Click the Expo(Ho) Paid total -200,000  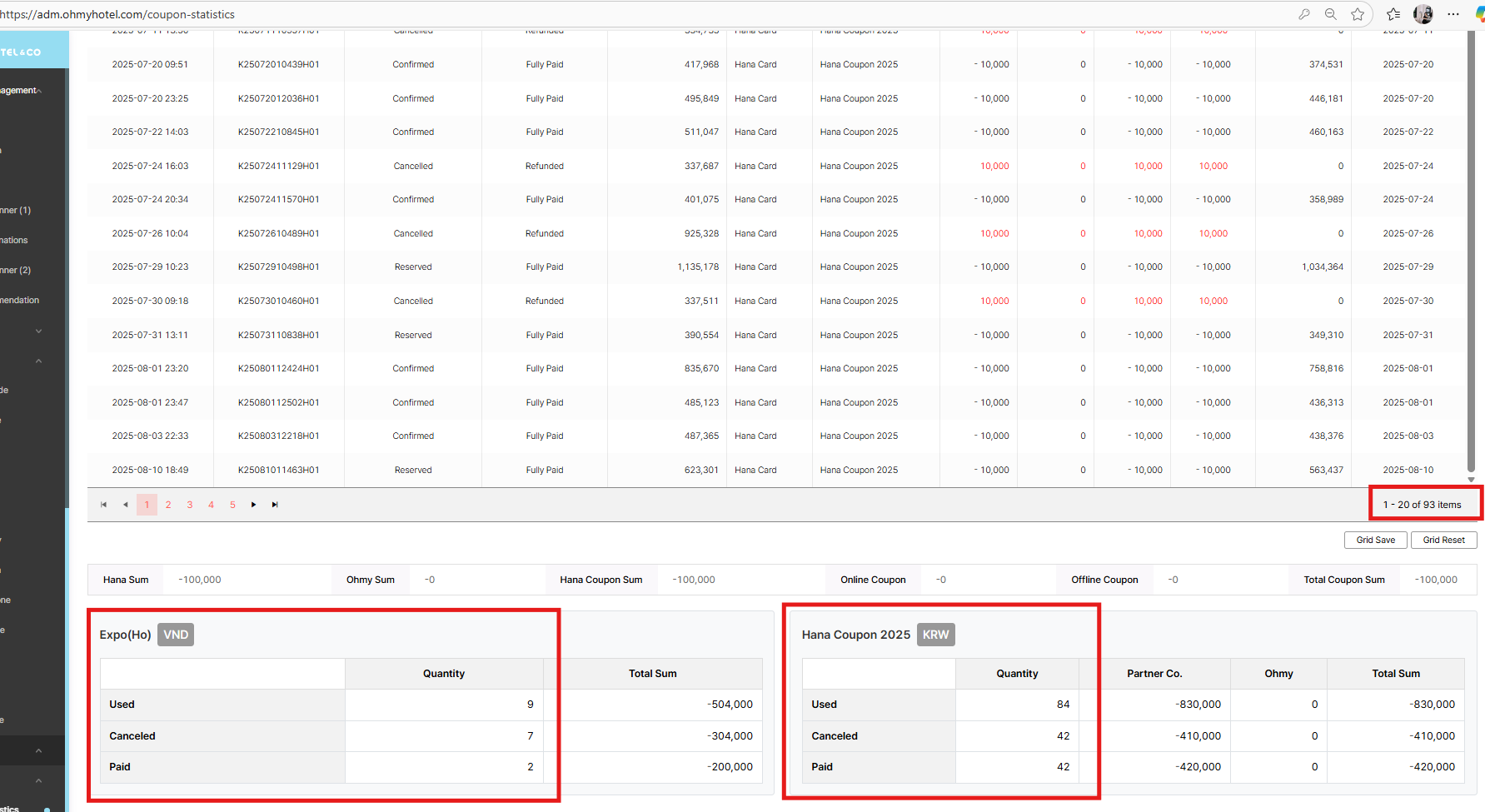coord(730,767)
